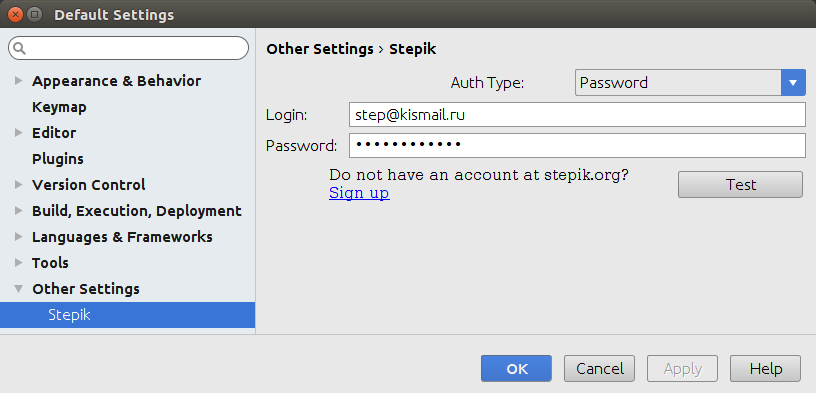This screenshot has height=393, width=816.
Task: Close the Default Settings window
Action: coord(16,15)
